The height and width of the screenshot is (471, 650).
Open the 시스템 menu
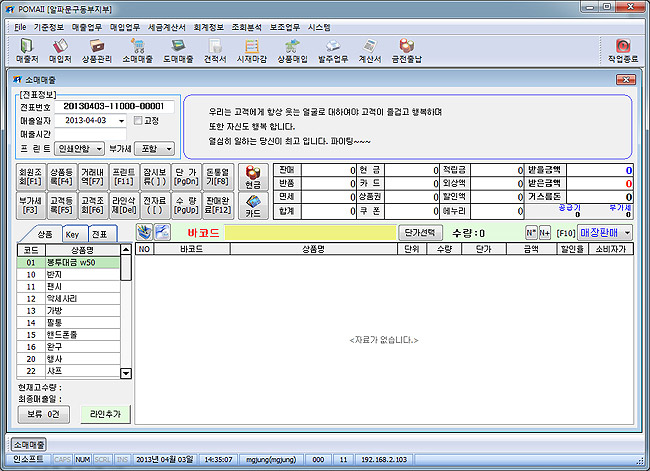(319, 27)
